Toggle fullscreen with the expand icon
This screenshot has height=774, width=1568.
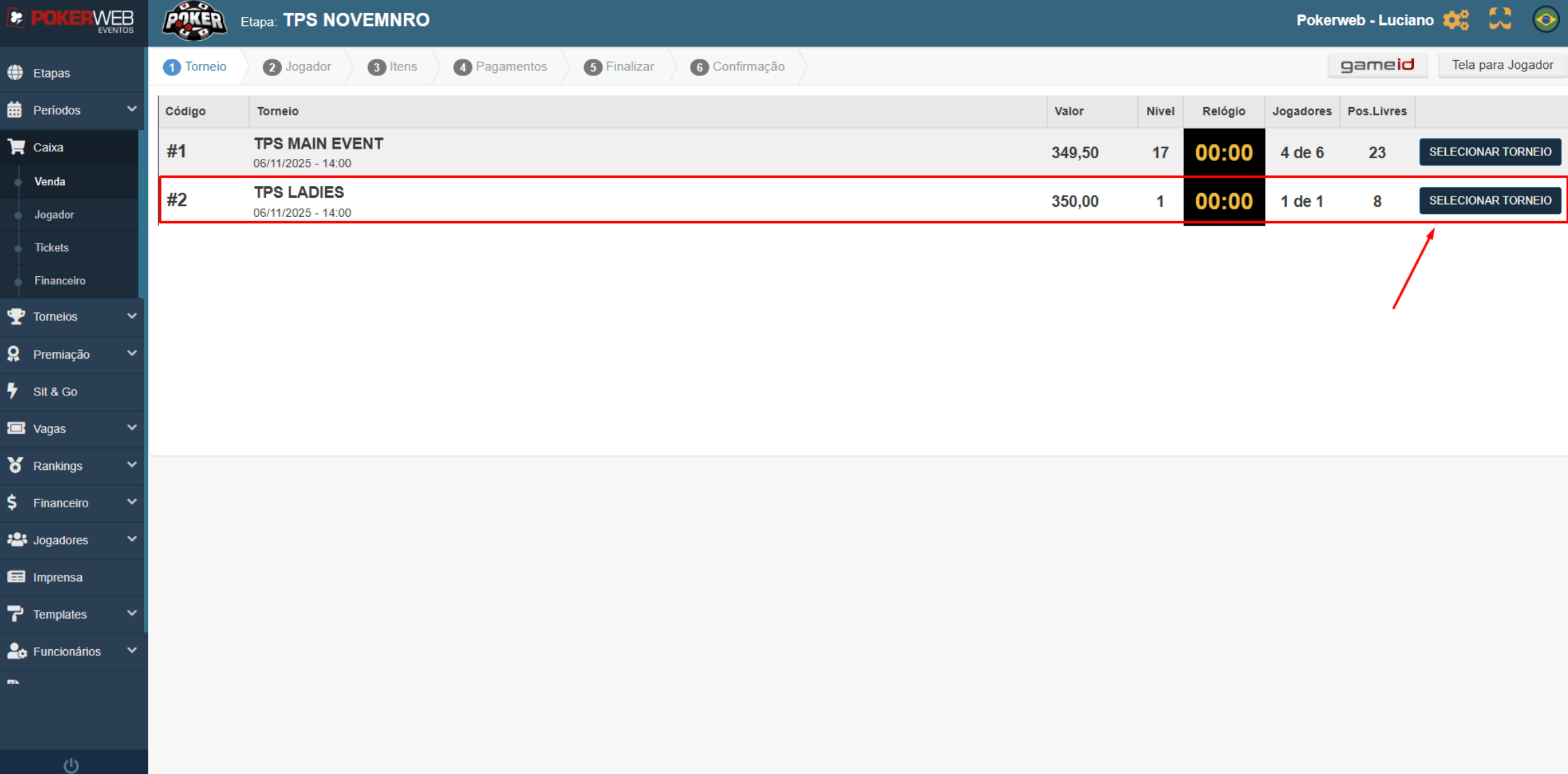pyautogui.click(x=1500, y=19)
